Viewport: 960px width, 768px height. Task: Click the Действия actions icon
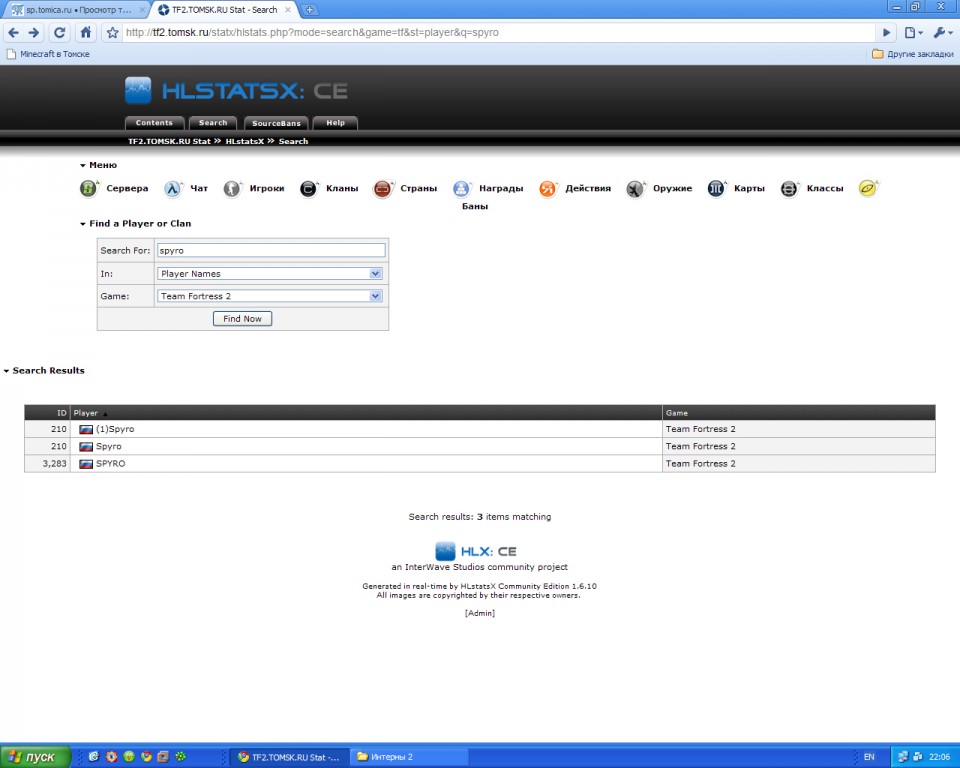(547, 188)
